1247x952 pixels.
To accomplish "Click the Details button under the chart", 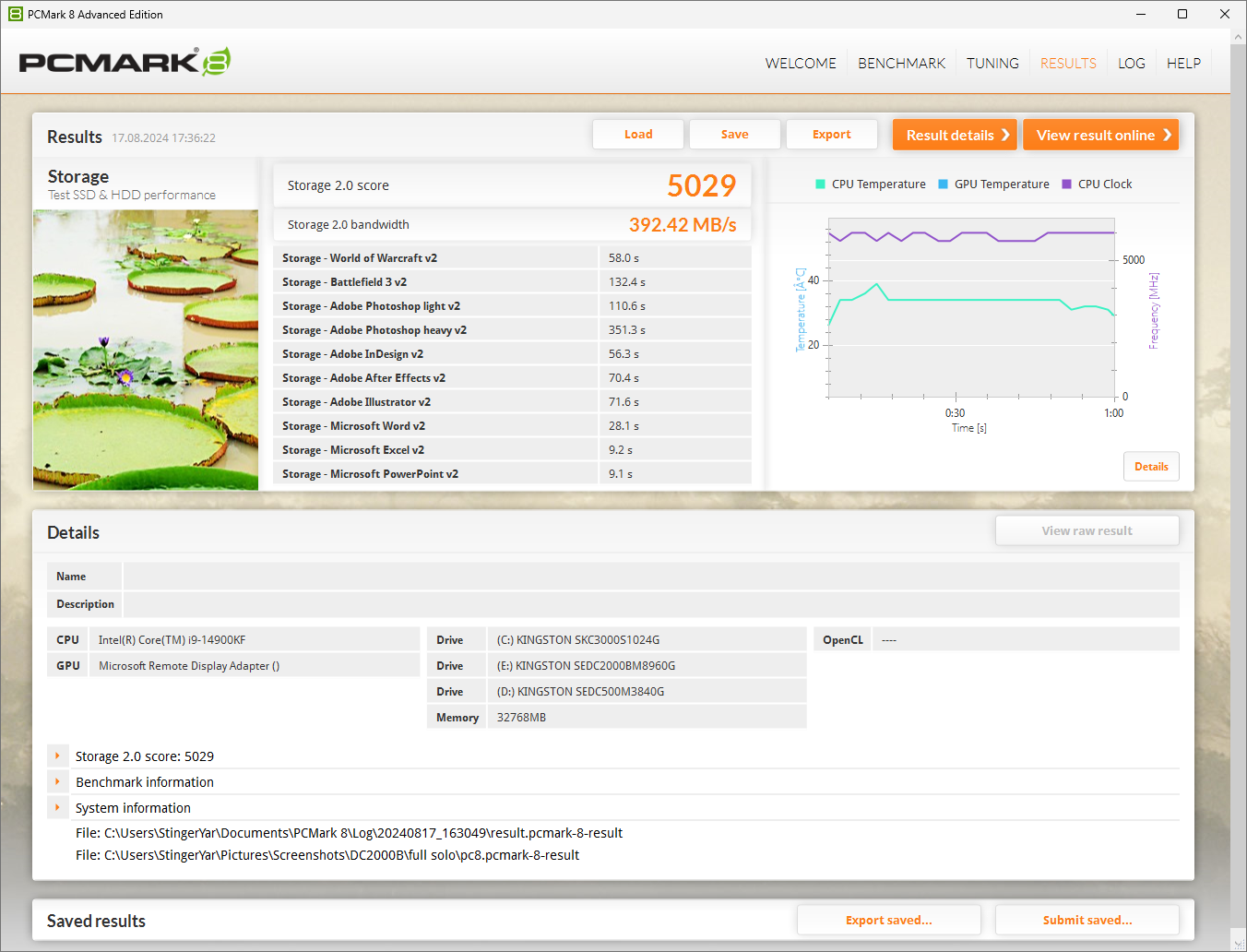I will click(x=1151, y=467).
